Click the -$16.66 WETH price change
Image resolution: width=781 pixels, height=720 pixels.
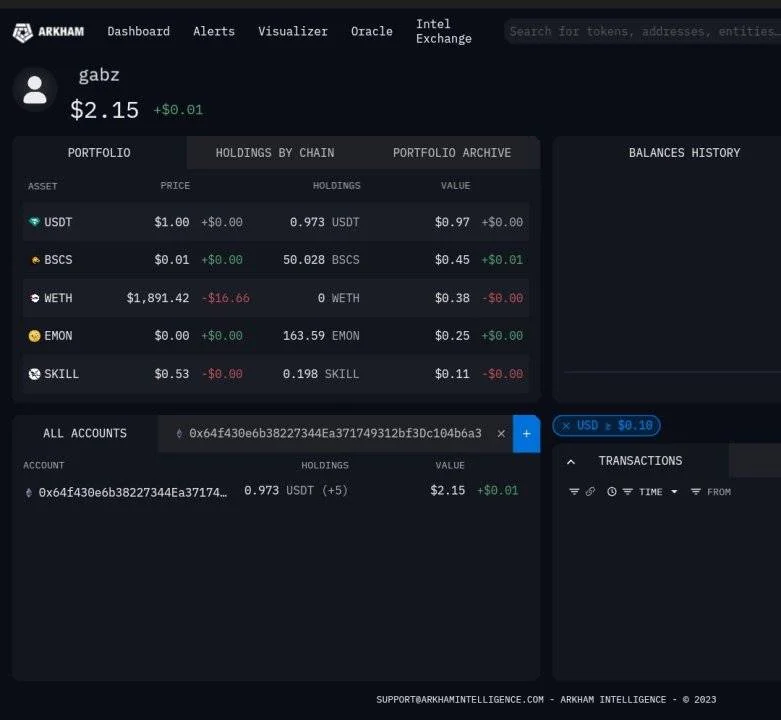pos(226,298)
